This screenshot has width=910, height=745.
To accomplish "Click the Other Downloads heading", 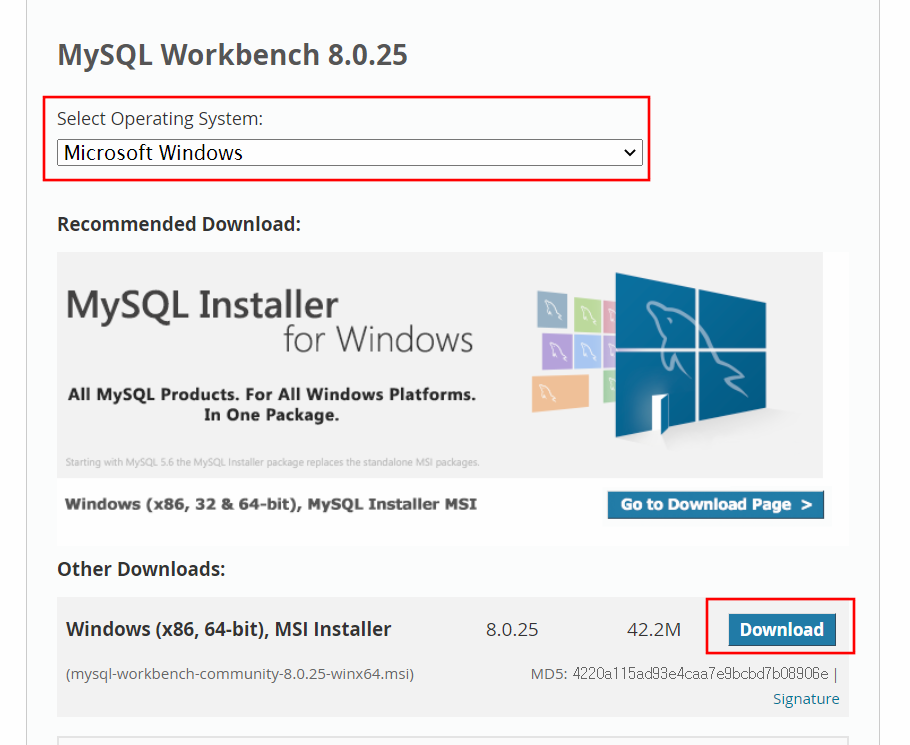I will point(141,569).
